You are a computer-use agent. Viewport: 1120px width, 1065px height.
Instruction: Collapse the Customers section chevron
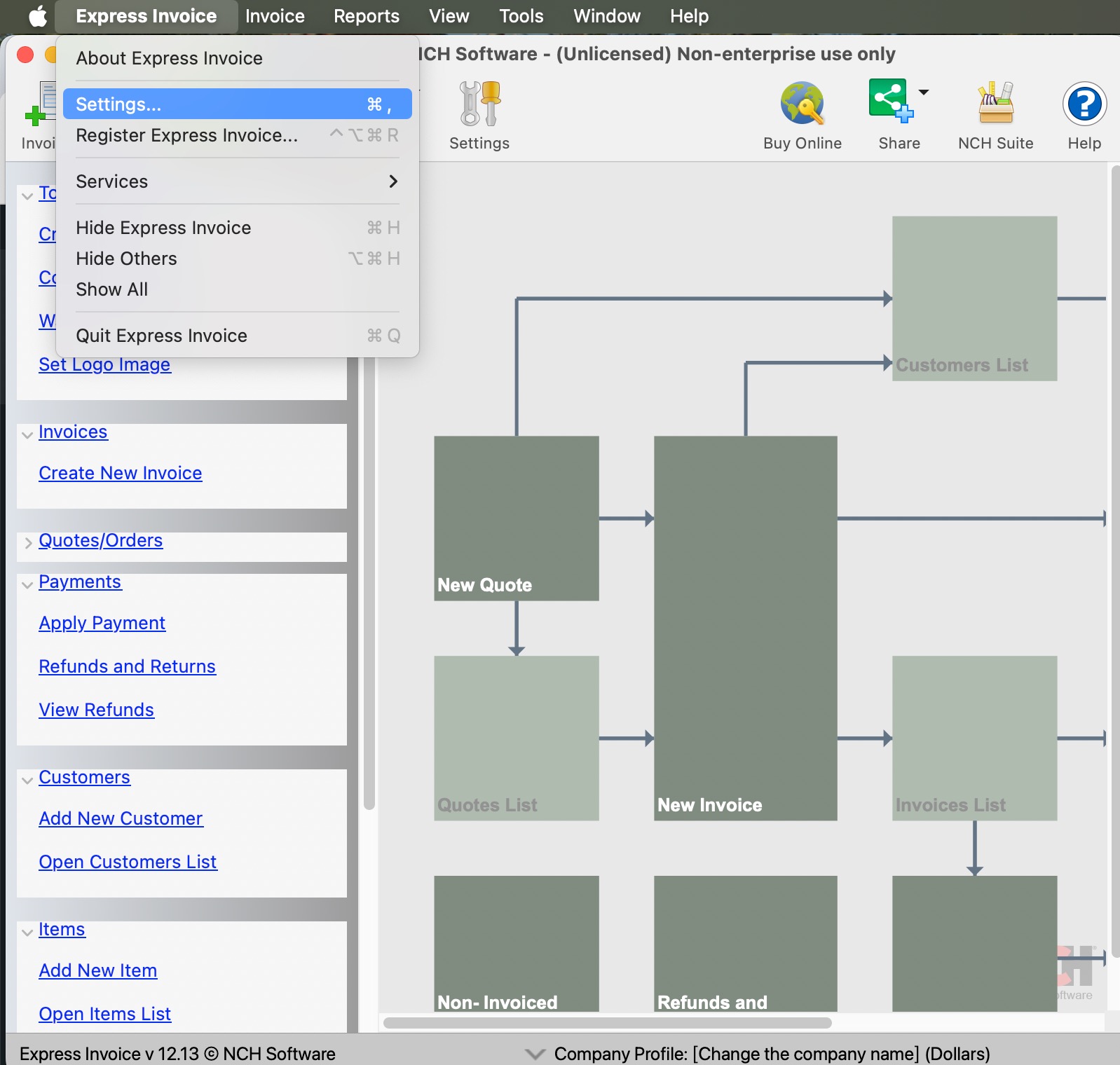click(28, 780)
